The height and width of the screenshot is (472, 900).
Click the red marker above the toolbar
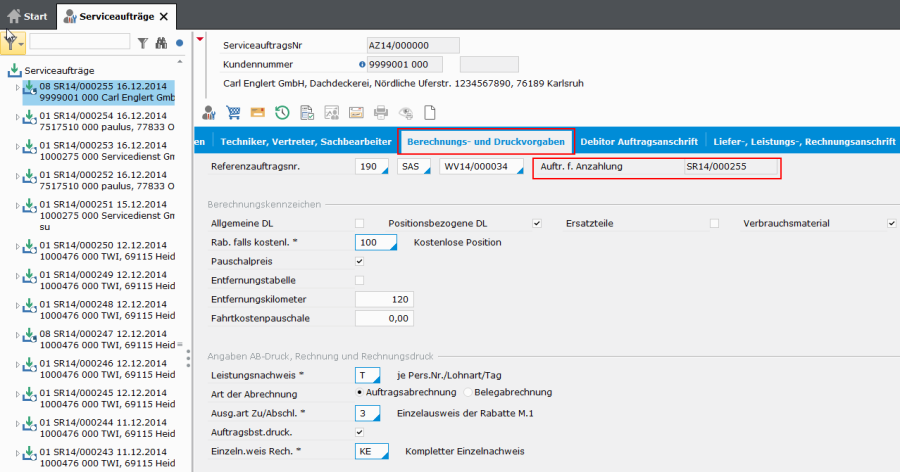point(200,39)
